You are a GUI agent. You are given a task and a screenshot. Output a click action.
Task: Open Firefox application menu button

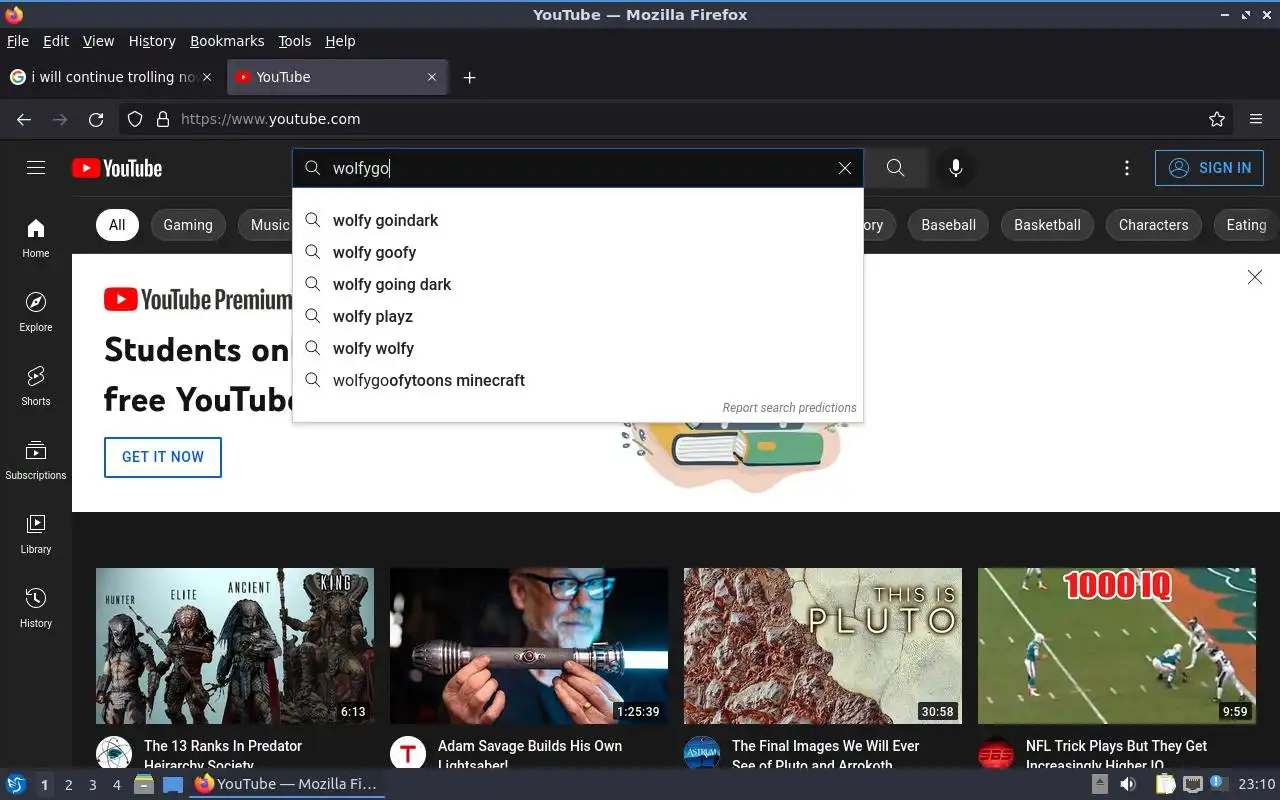pyautogui.click(x=1256, y=119)
